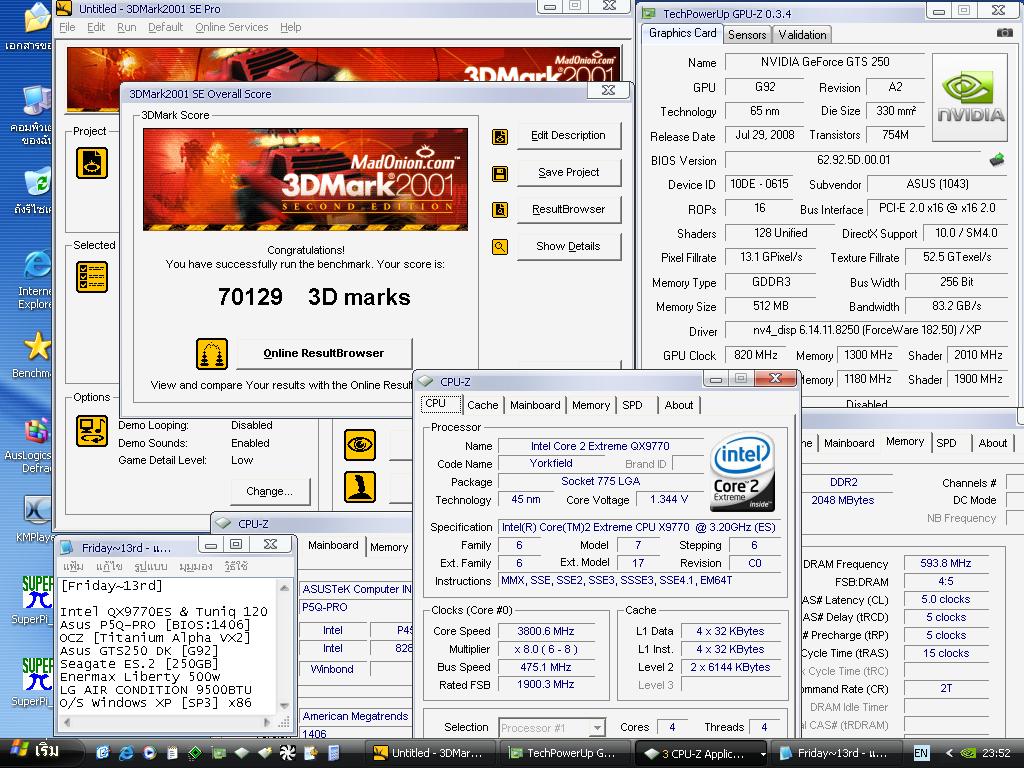Image resolution: width=1024 pixels, height=768 pixels.
Task: Click the EN language indicator in tray
Action: tap(921, 753)
